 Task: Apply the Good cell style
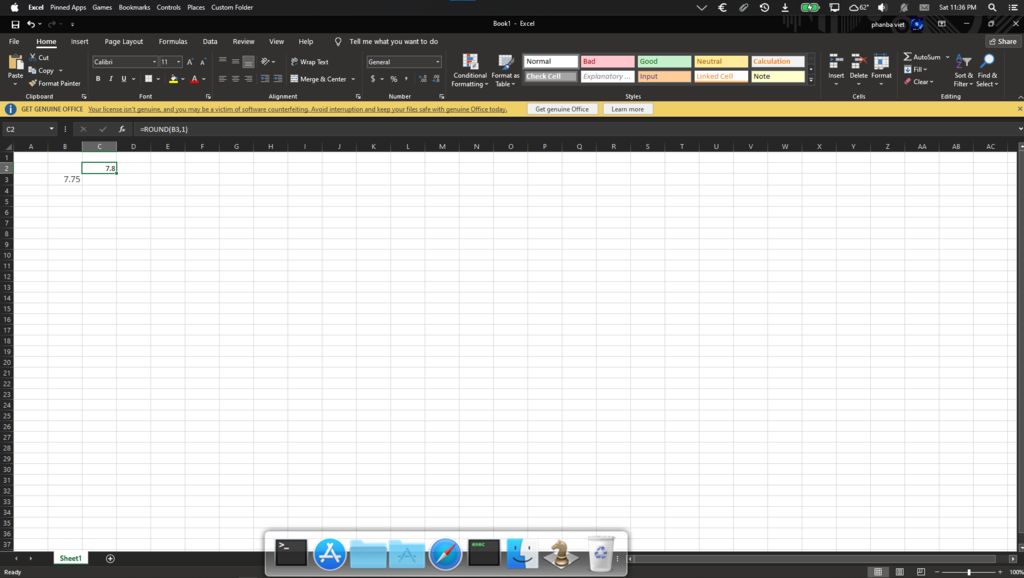pos(664,61)
